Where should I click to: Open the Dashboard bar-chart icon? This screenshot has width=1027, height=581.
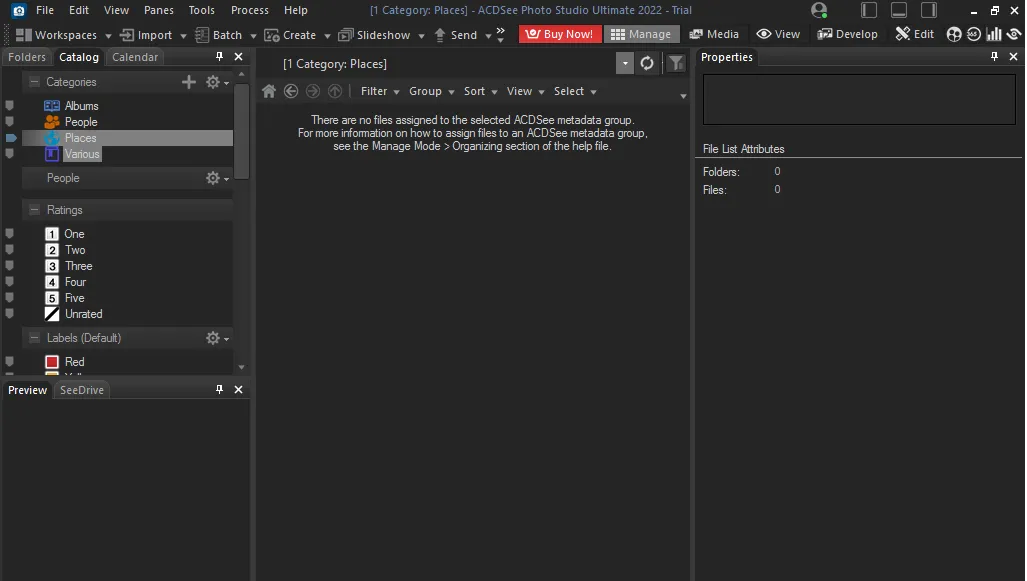click(994, 34)
